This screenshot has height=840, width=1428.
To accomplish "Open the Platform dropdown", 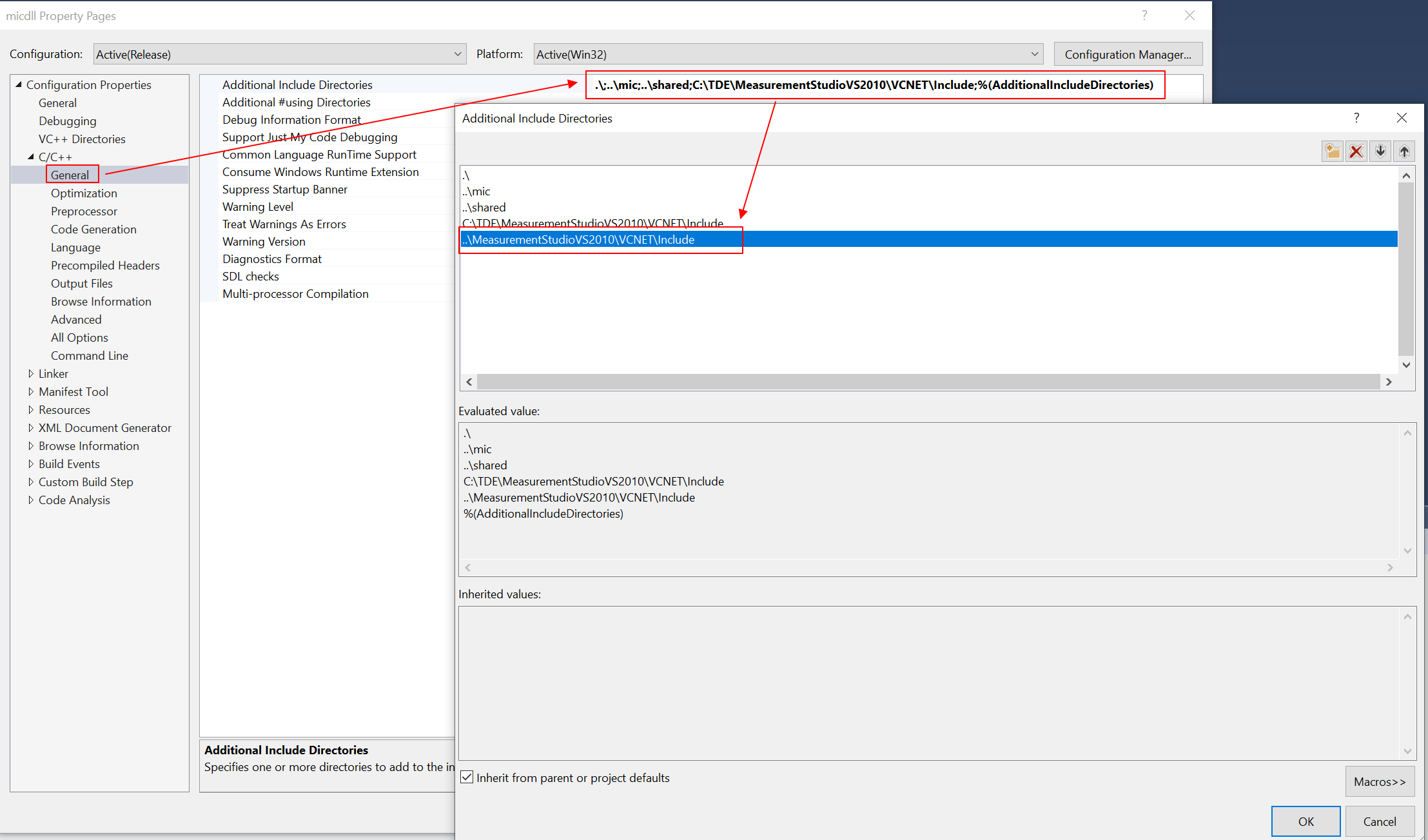I will 788,54.
